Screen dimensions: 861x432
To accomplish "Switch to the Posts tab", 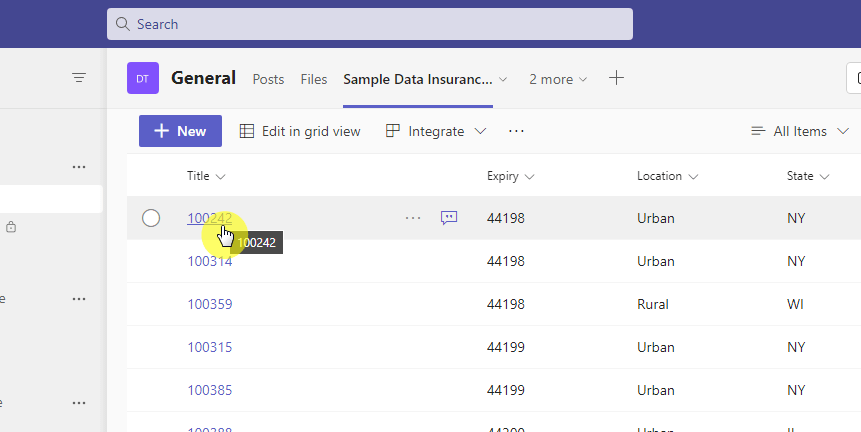I will [x=268, y=79].
